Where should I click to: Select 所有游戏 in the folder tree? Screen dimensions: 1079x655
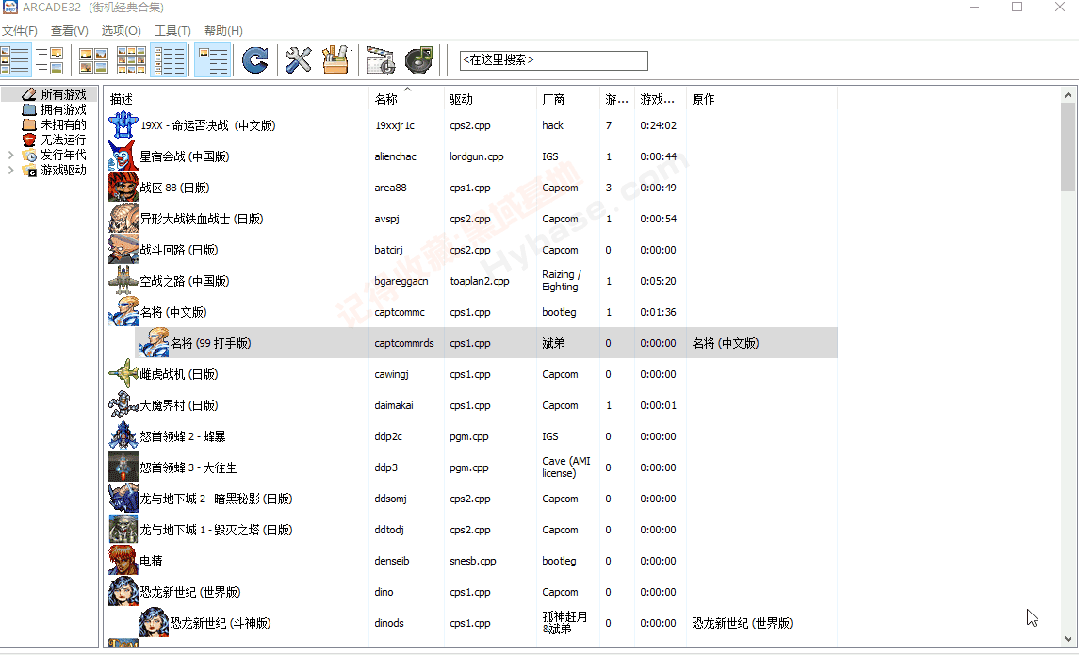pos(63,94)
